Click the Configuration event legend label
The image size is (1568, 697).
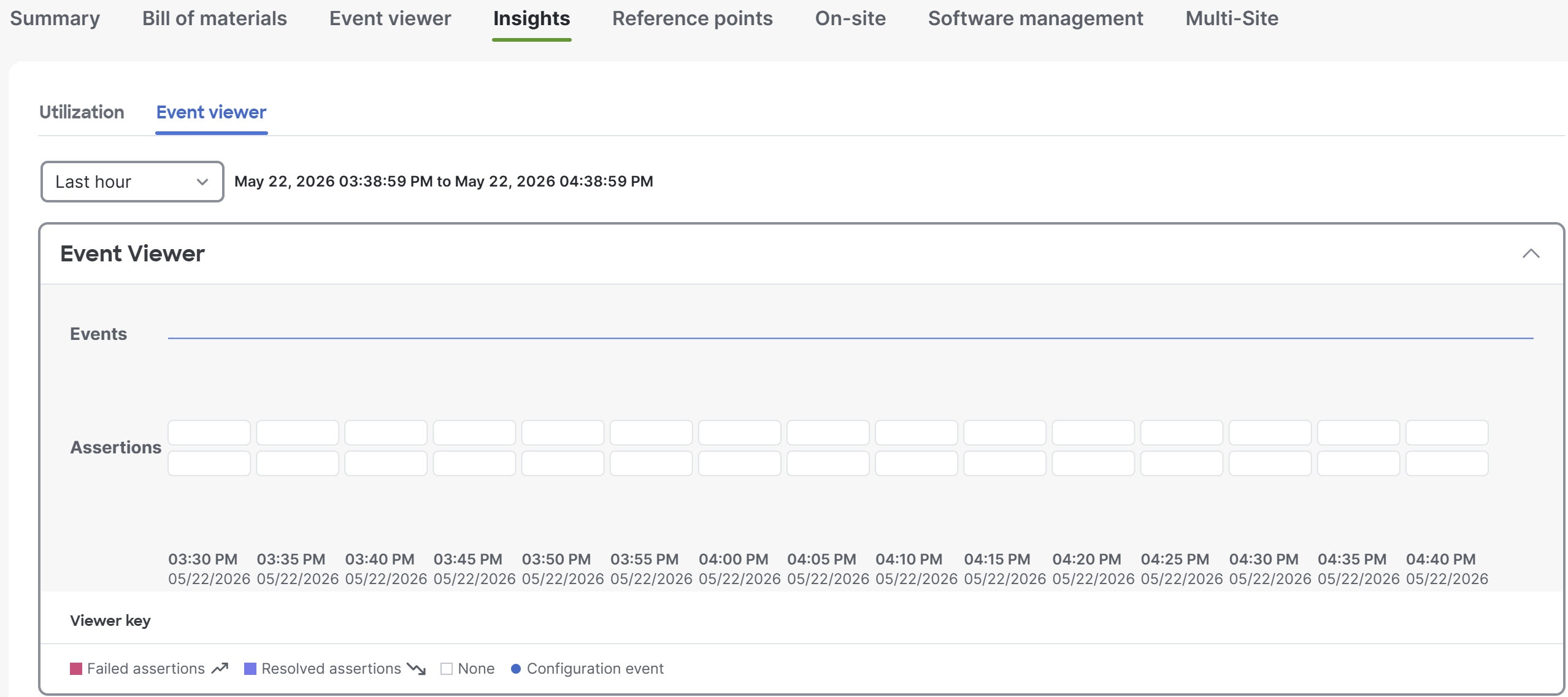tap(595, 669)
